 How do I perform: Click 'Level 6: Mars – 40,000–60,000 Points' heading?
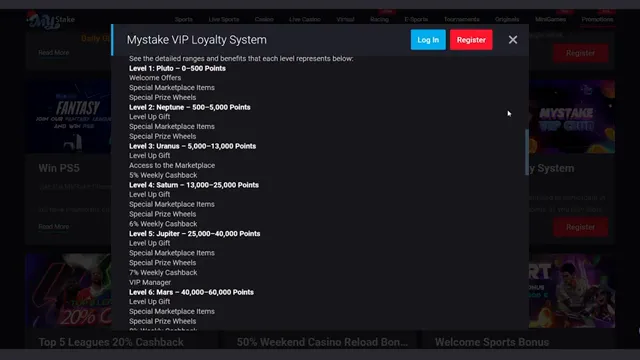pos(191,292)
